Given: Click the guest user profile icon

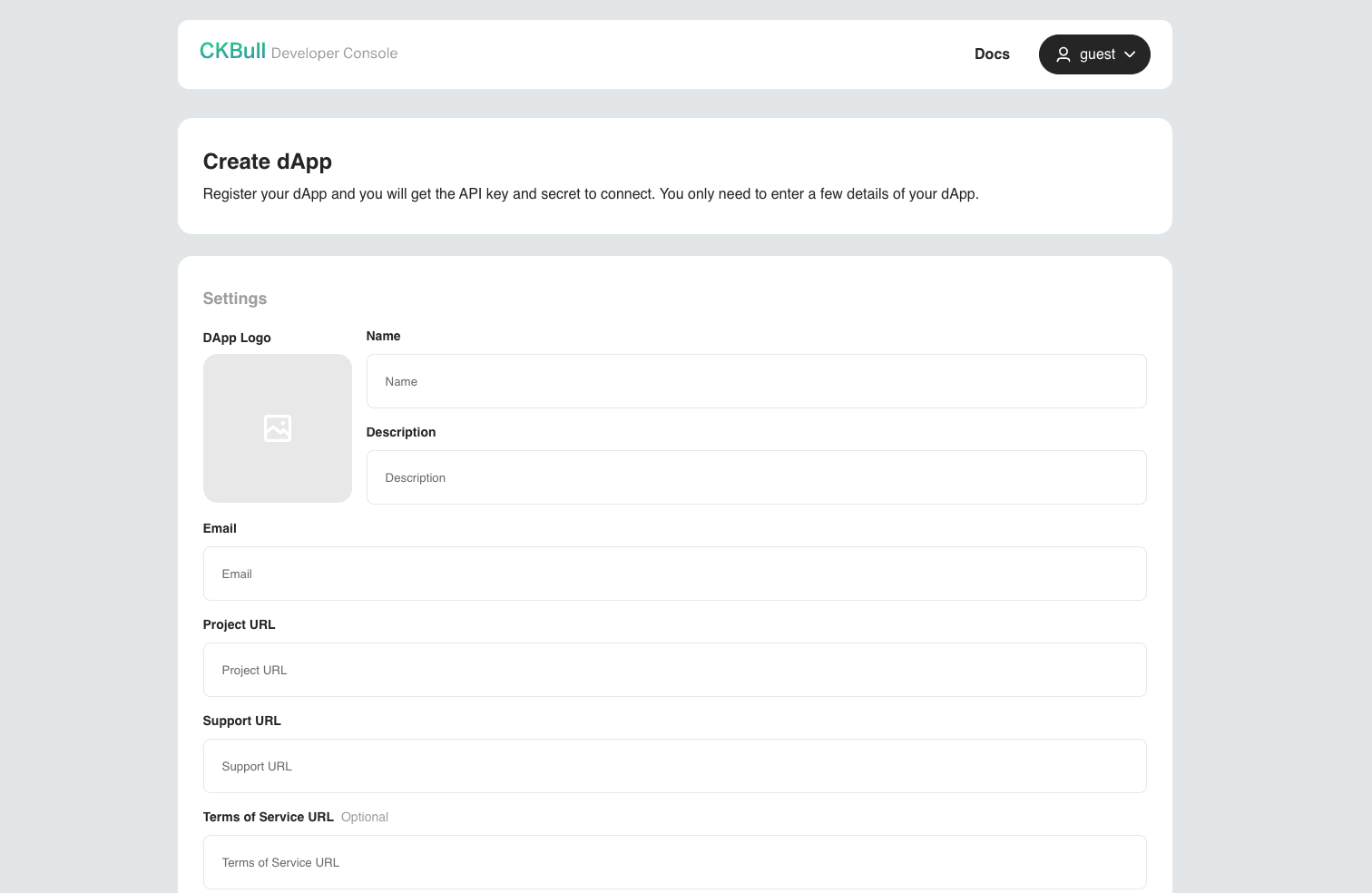Looking at the screenshot, I should point(1063,54).
